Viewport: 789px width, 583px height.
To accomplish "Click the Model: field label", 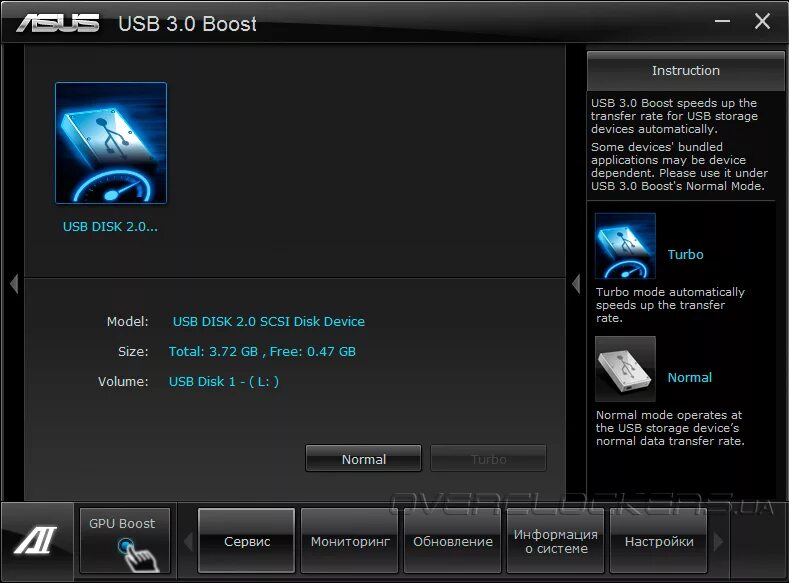I will pyautogui.click(x=127, y=321).
